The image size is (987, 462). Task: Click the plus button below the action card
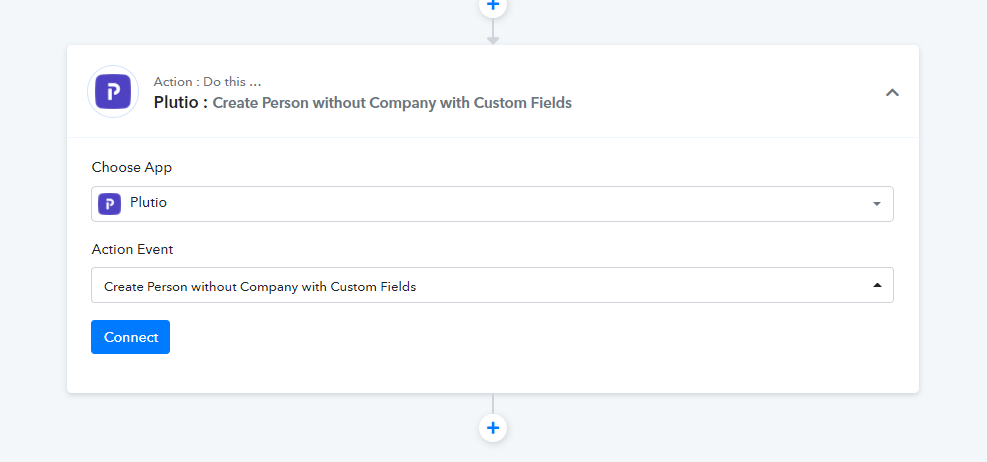493,428
